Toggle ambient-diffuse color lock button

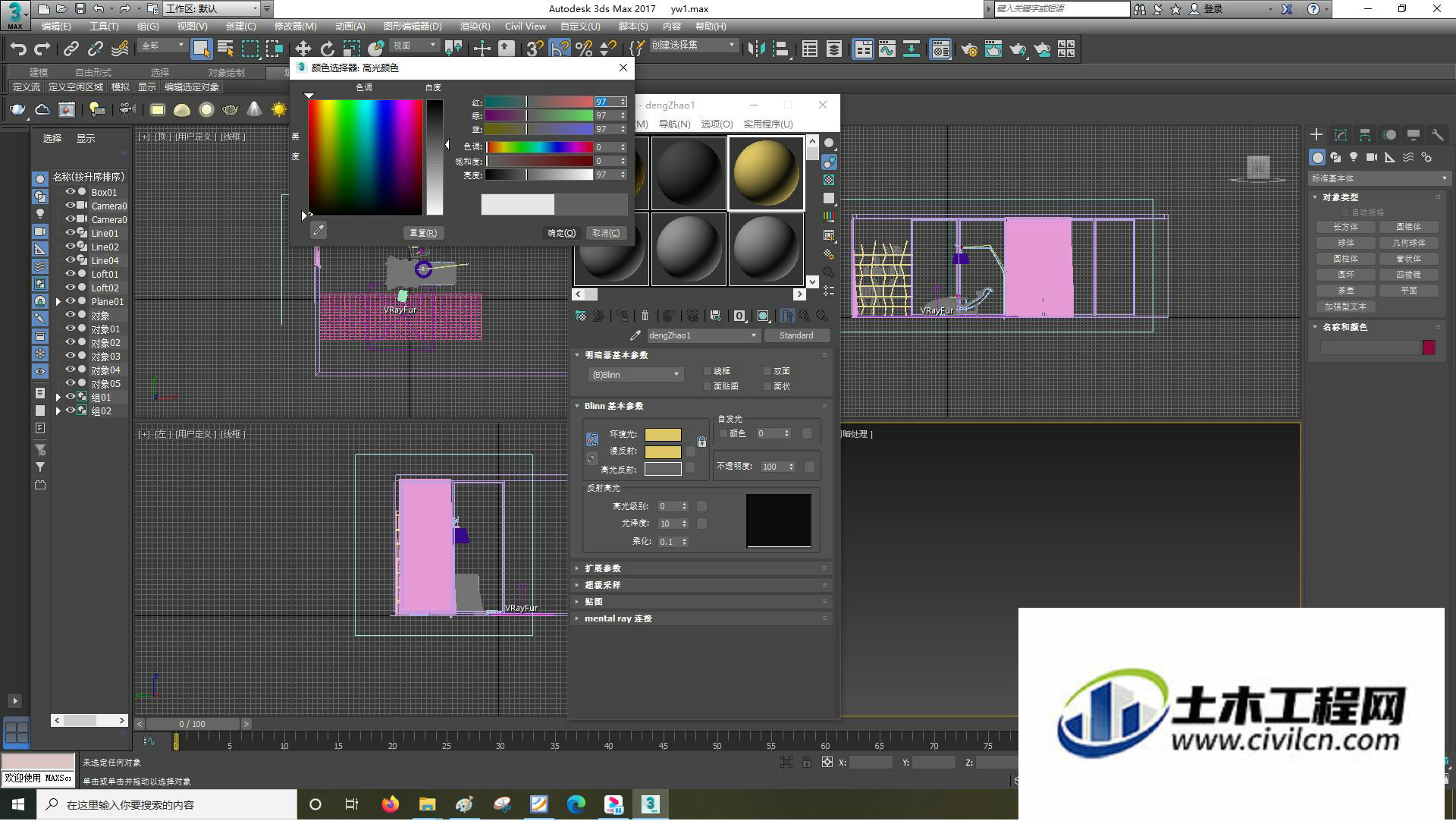coord(592,439)
